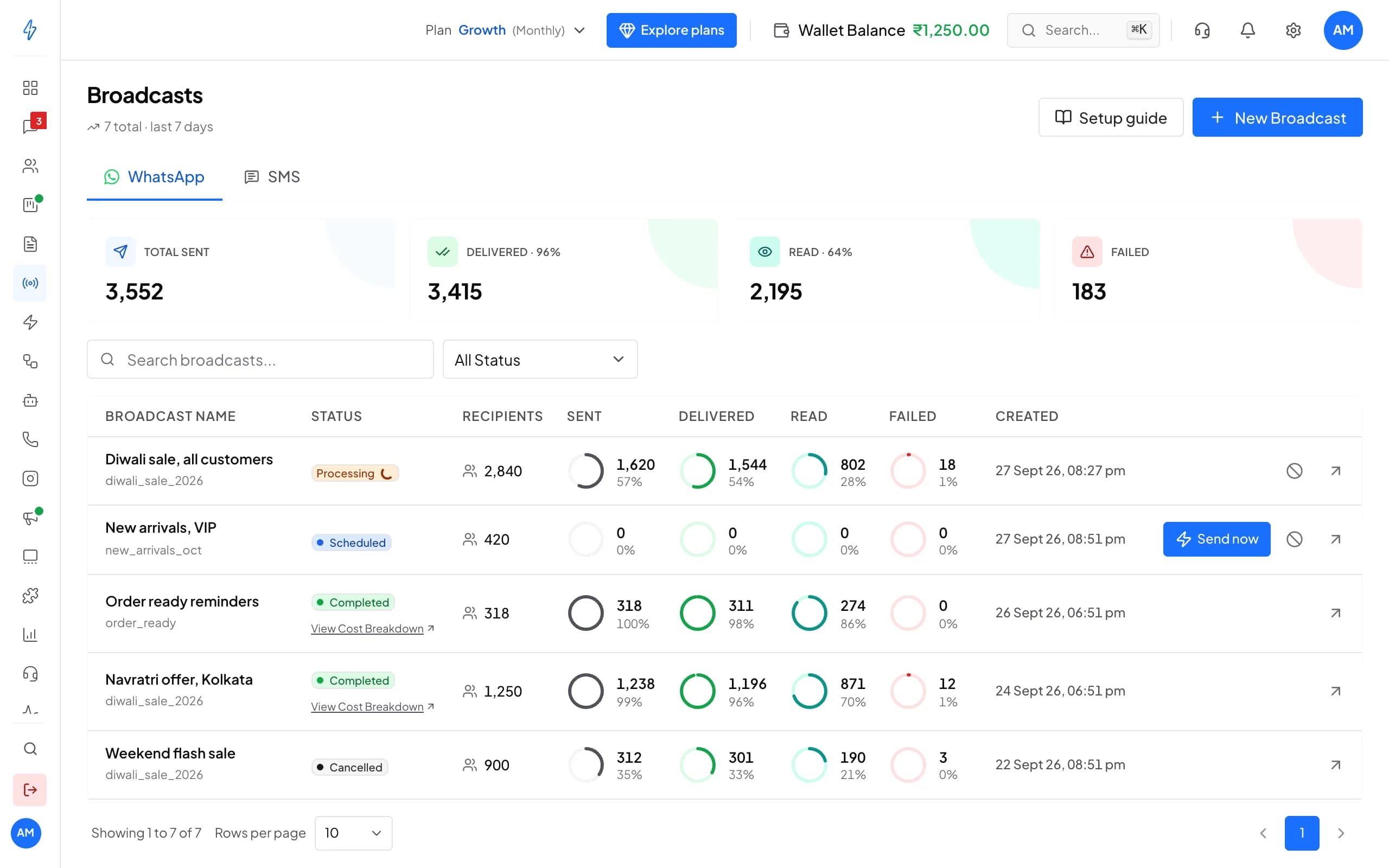The height and width of the screenshot is (868, 1389).
Task: Open the All Status filter dropdown
Action: coord(540,359)
